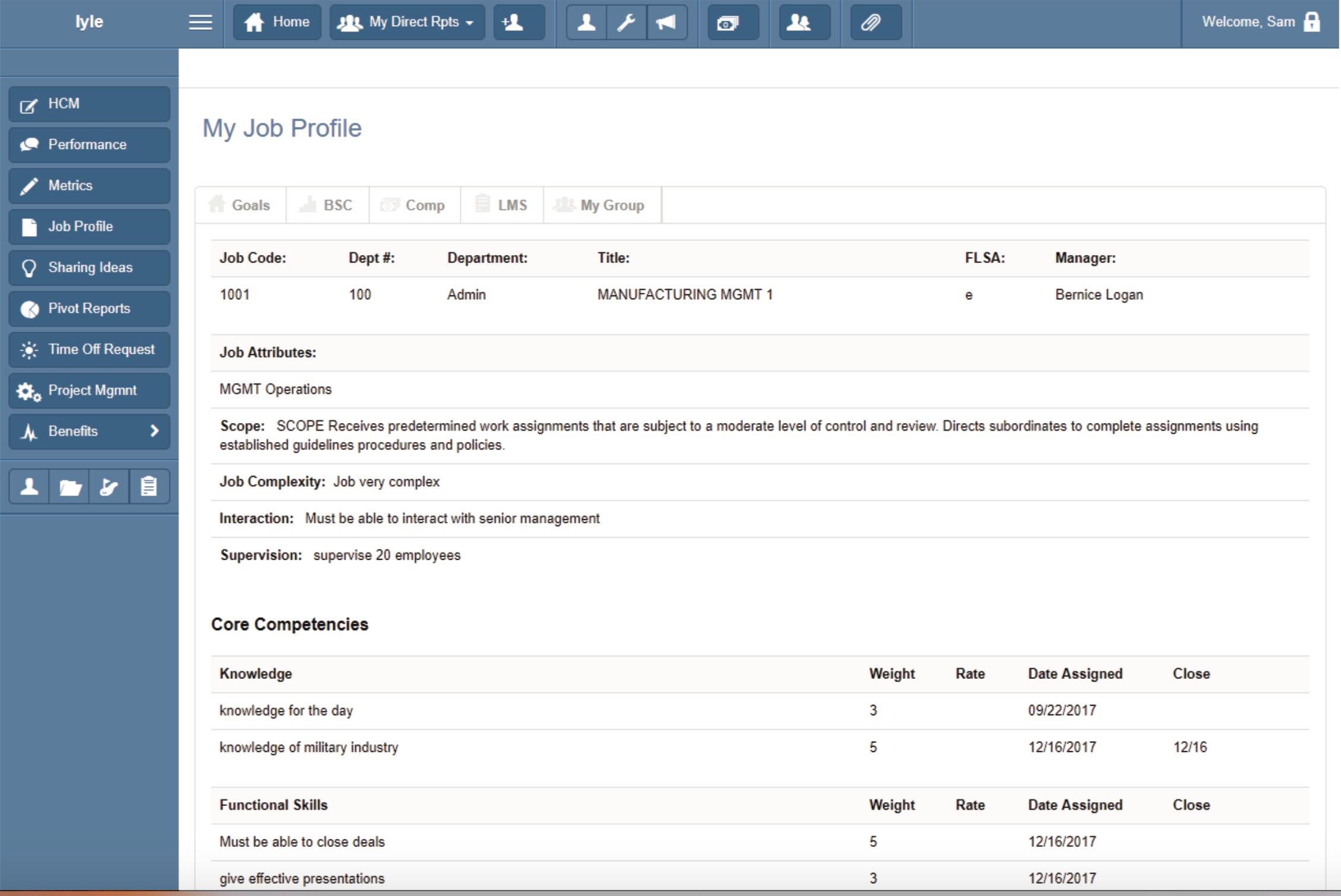Click the single person icon in top toolbar
Viewport: 1341px width, 896px height.
586,23
